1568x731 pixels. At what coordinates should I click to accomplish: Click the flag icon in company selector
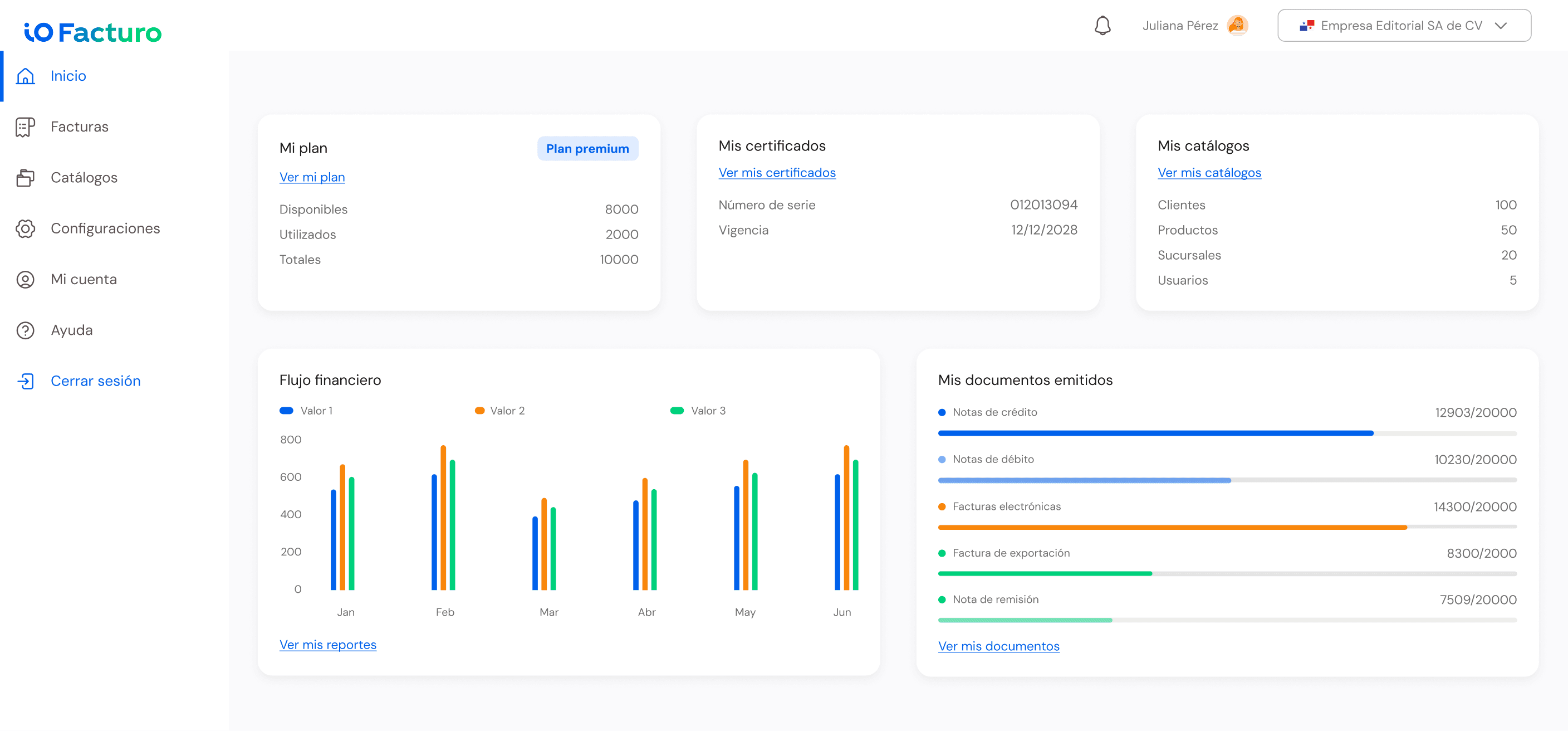pos(1307,26)
